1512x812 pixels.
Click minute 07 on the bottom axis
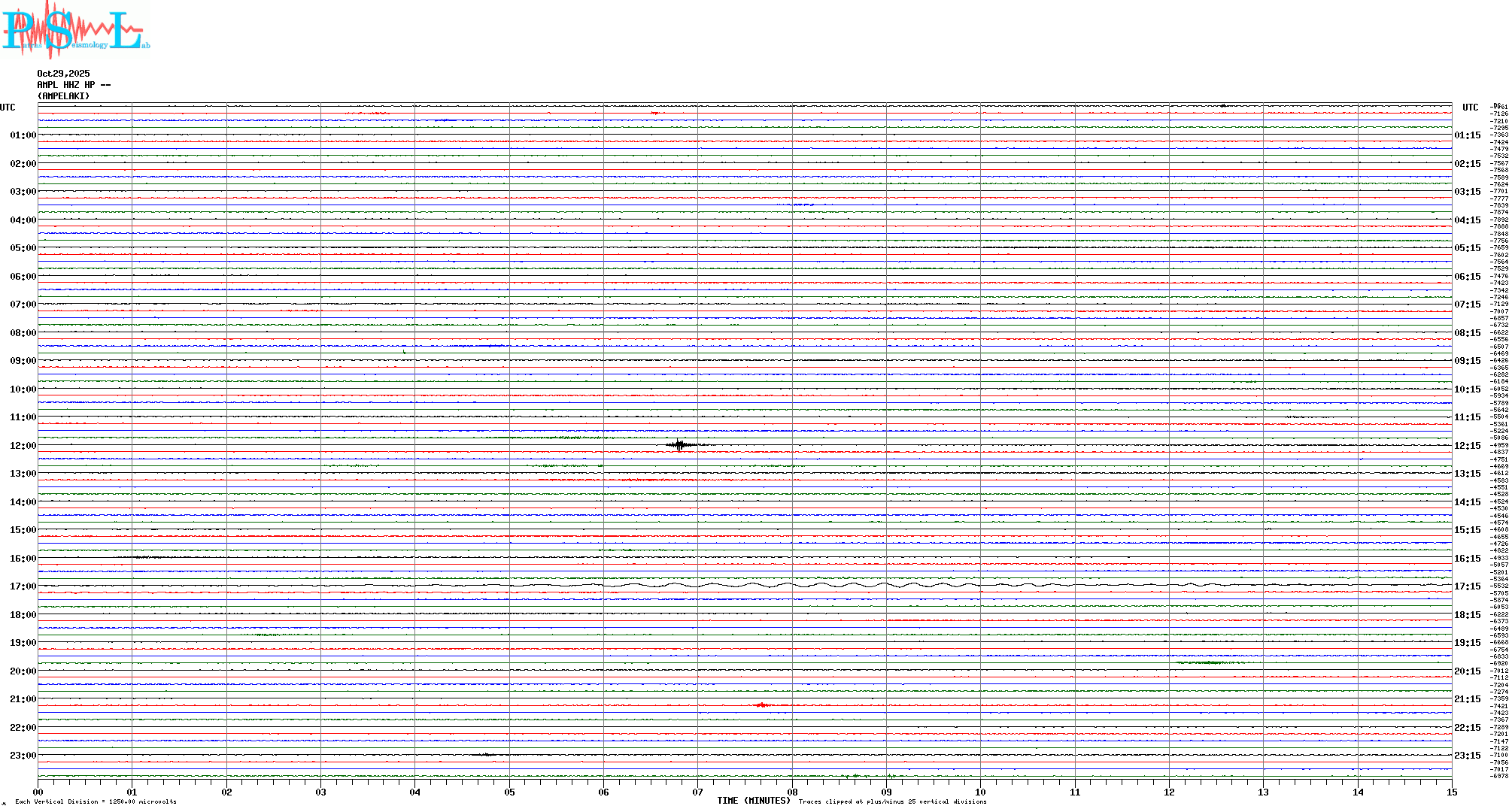(697, 792)
